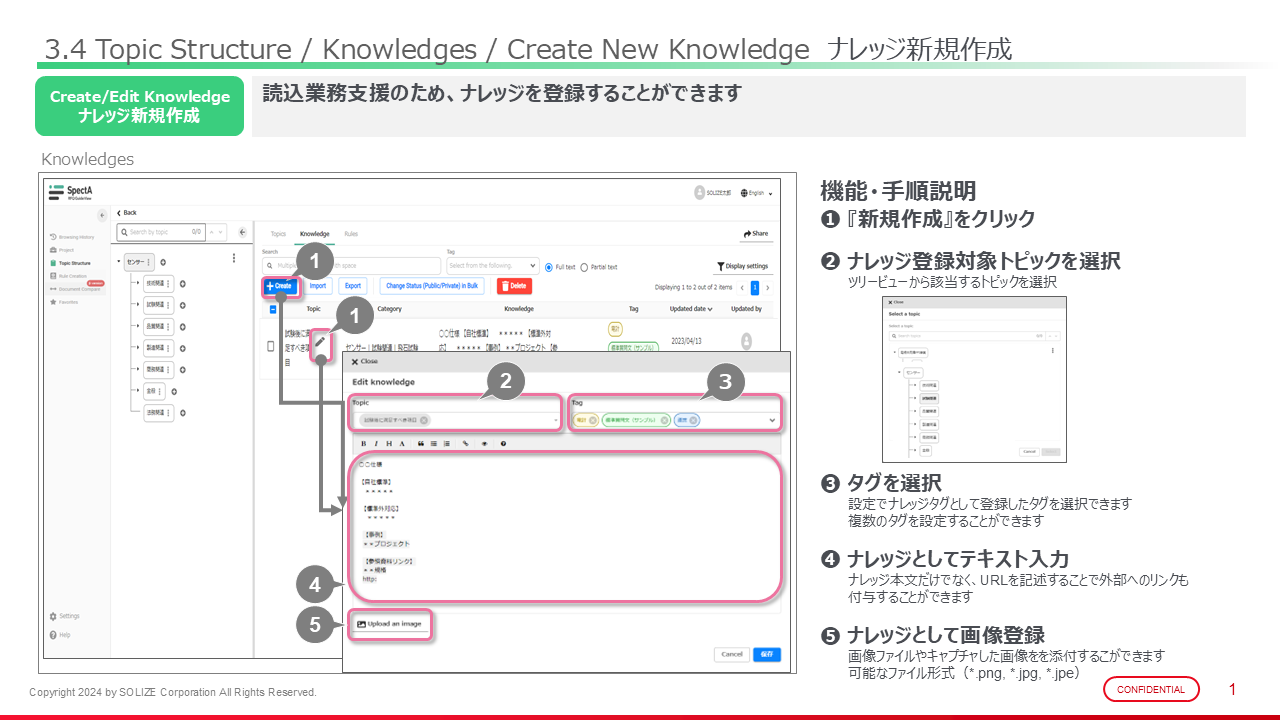Switch to the Topics tab
1280x720 pixels.
pos(278,233)
